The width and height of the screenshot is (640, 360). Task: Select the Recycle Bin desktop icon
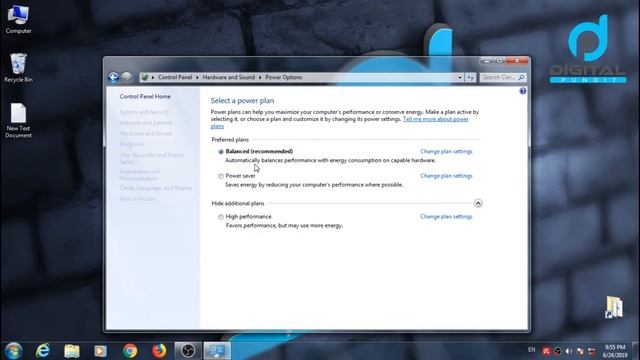click(18, 68)
